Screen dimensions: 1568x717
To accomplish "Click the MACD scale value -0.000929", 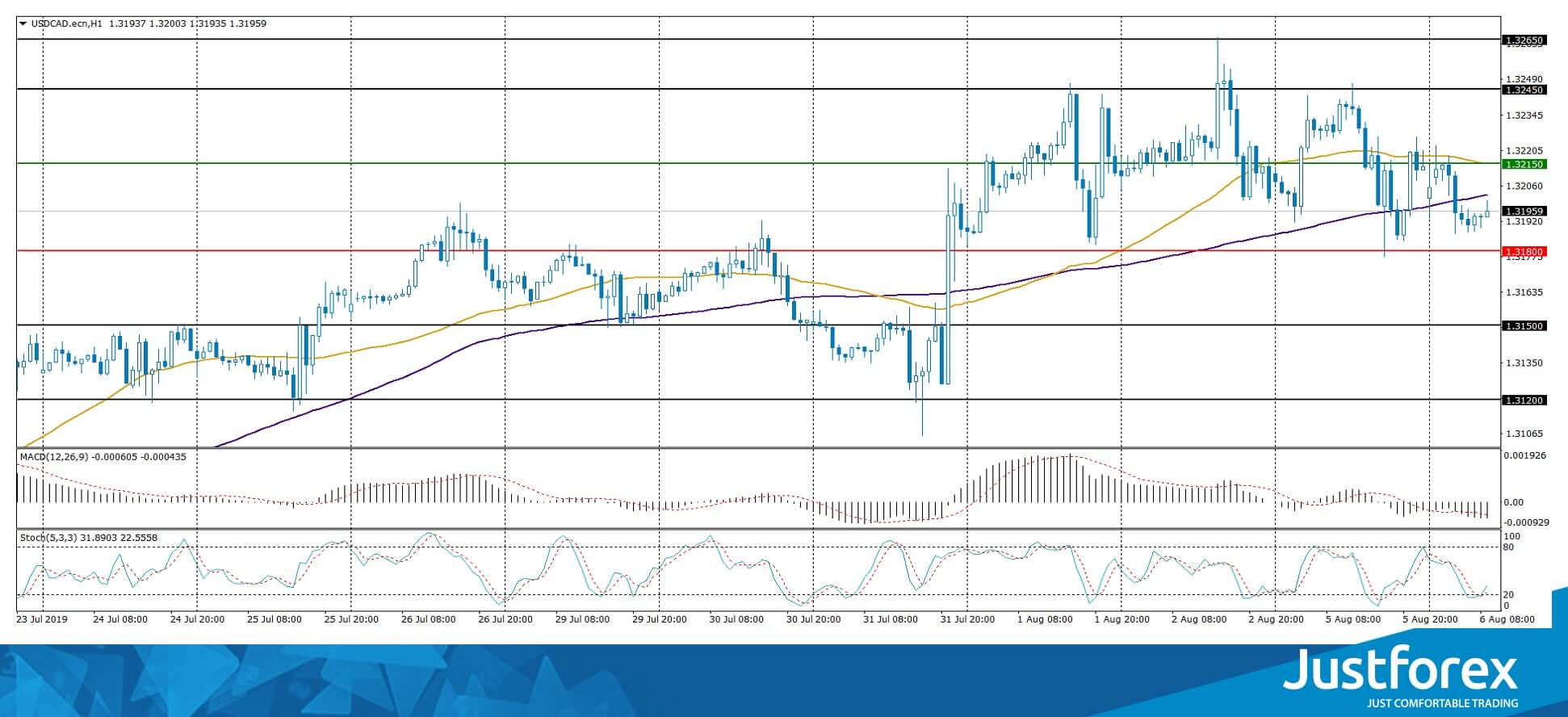I will point(1524,522).
